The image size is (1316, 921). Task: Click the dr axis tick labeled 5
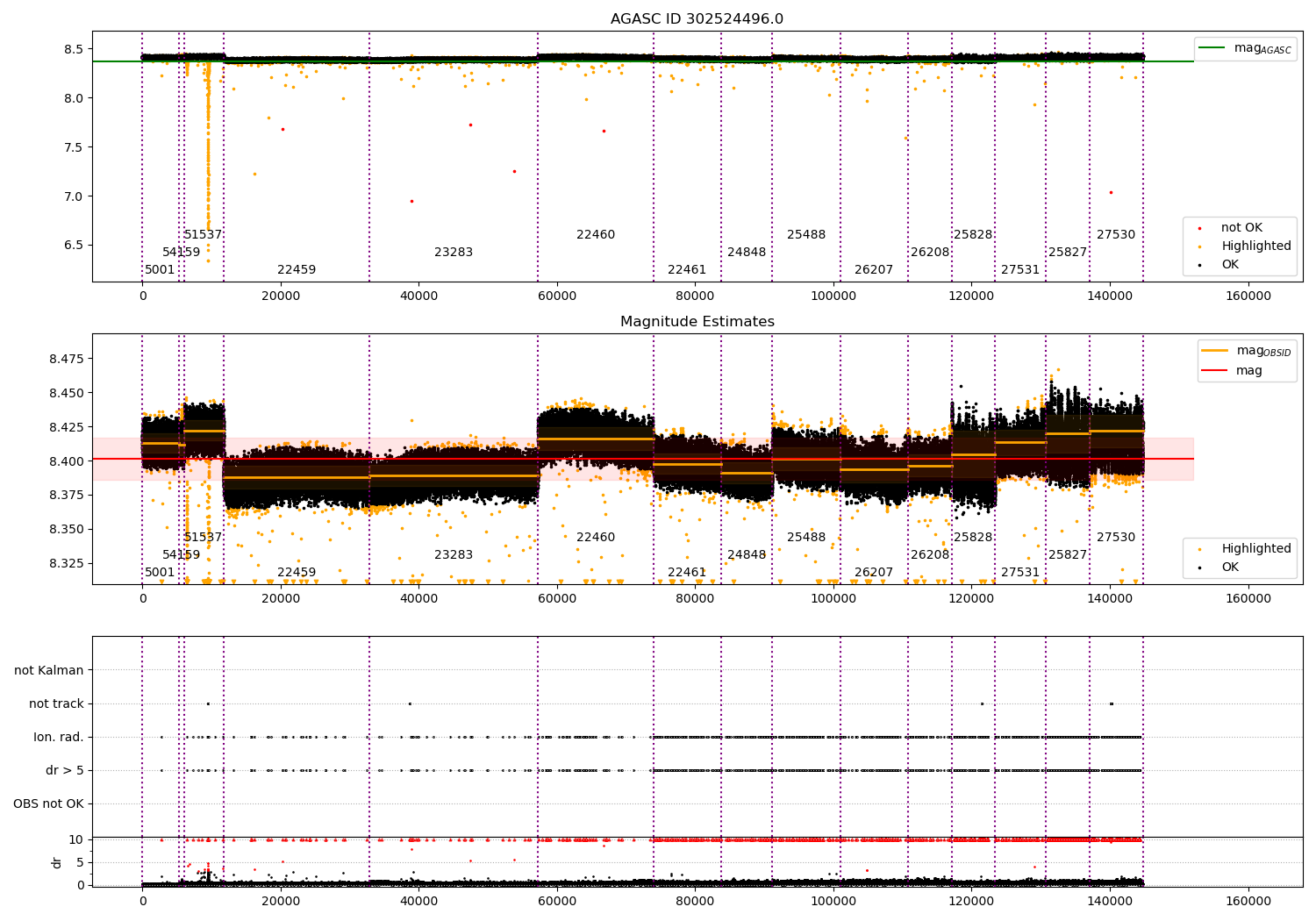tap(80, 862)
